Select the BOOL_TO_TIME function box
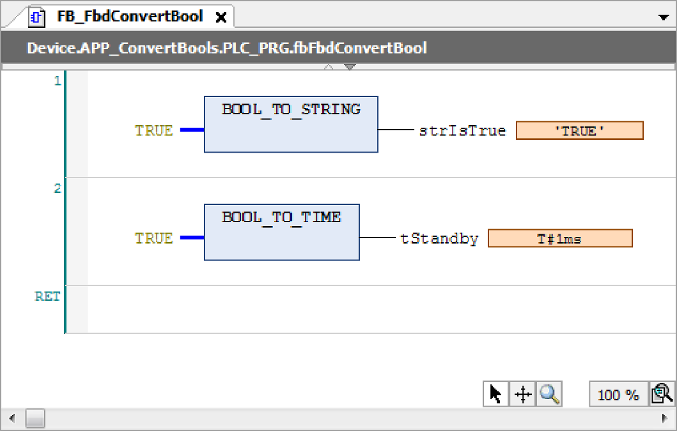The image size is (677, 431). click(281, 232)
